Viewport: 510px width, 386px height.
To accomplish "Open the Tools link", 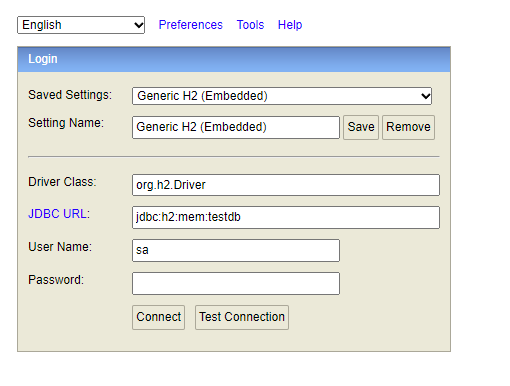I will coord(250,25).
